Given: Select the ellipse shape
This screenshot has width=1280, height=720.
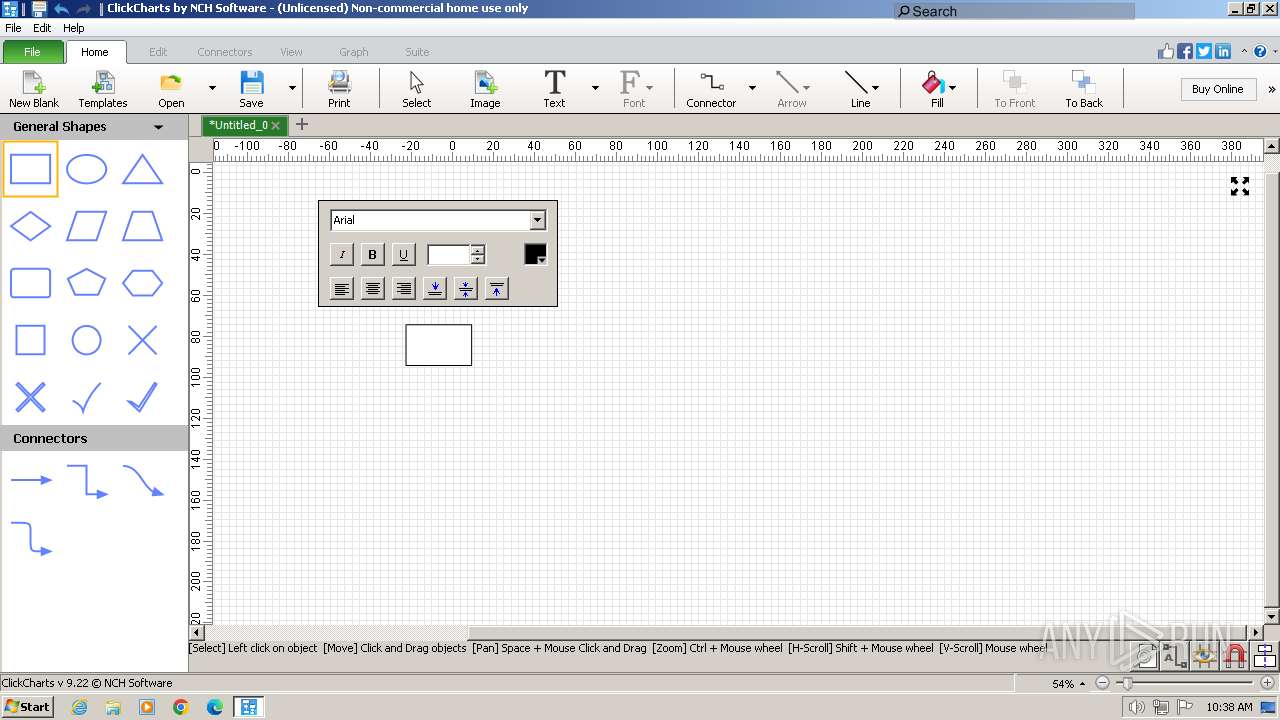Looking at the screenshot, I should click(86, 169).
